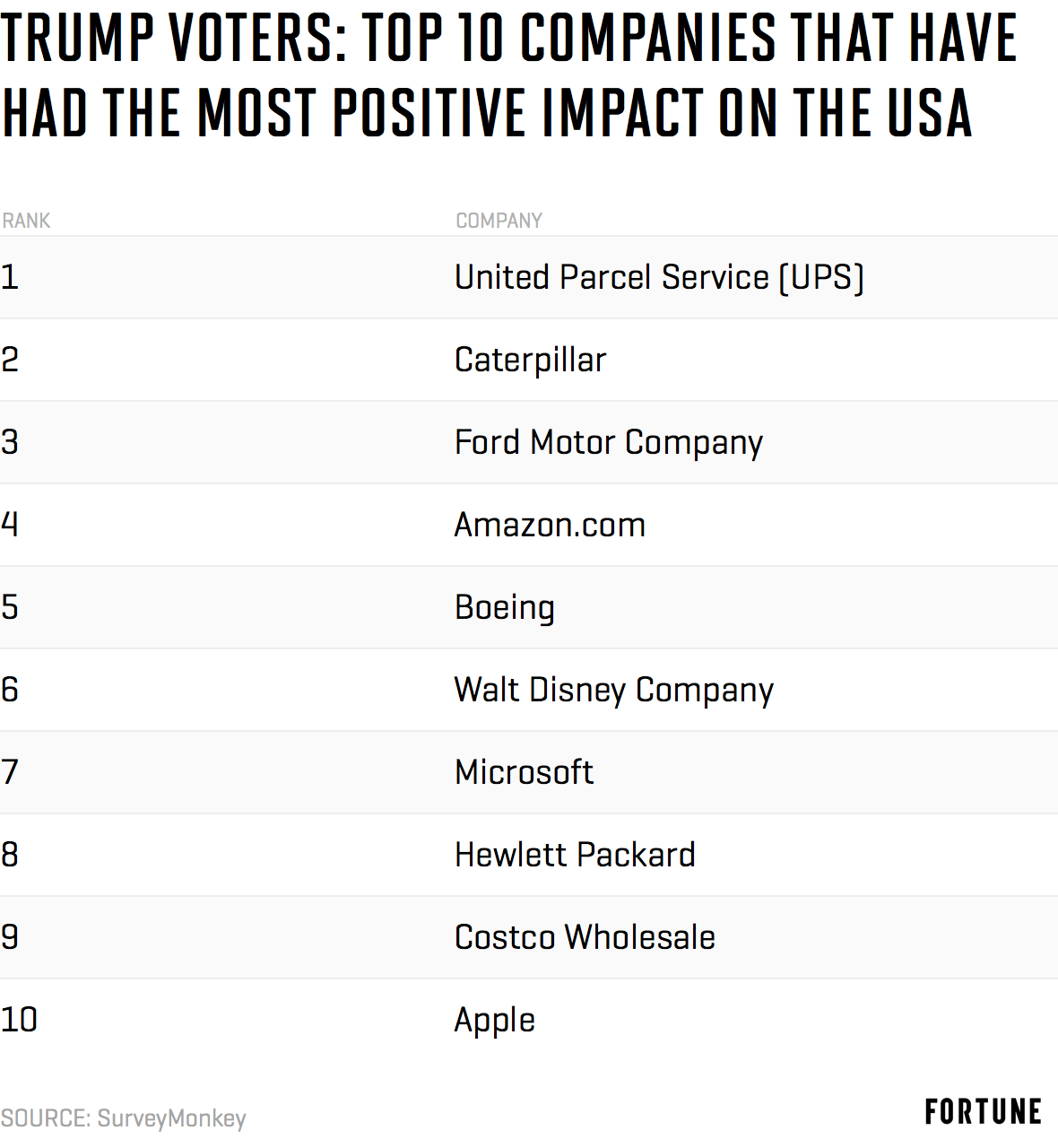Click the COMPANY column header
The height and width of the screenshot is (1148, 1058).
(499, 221)
